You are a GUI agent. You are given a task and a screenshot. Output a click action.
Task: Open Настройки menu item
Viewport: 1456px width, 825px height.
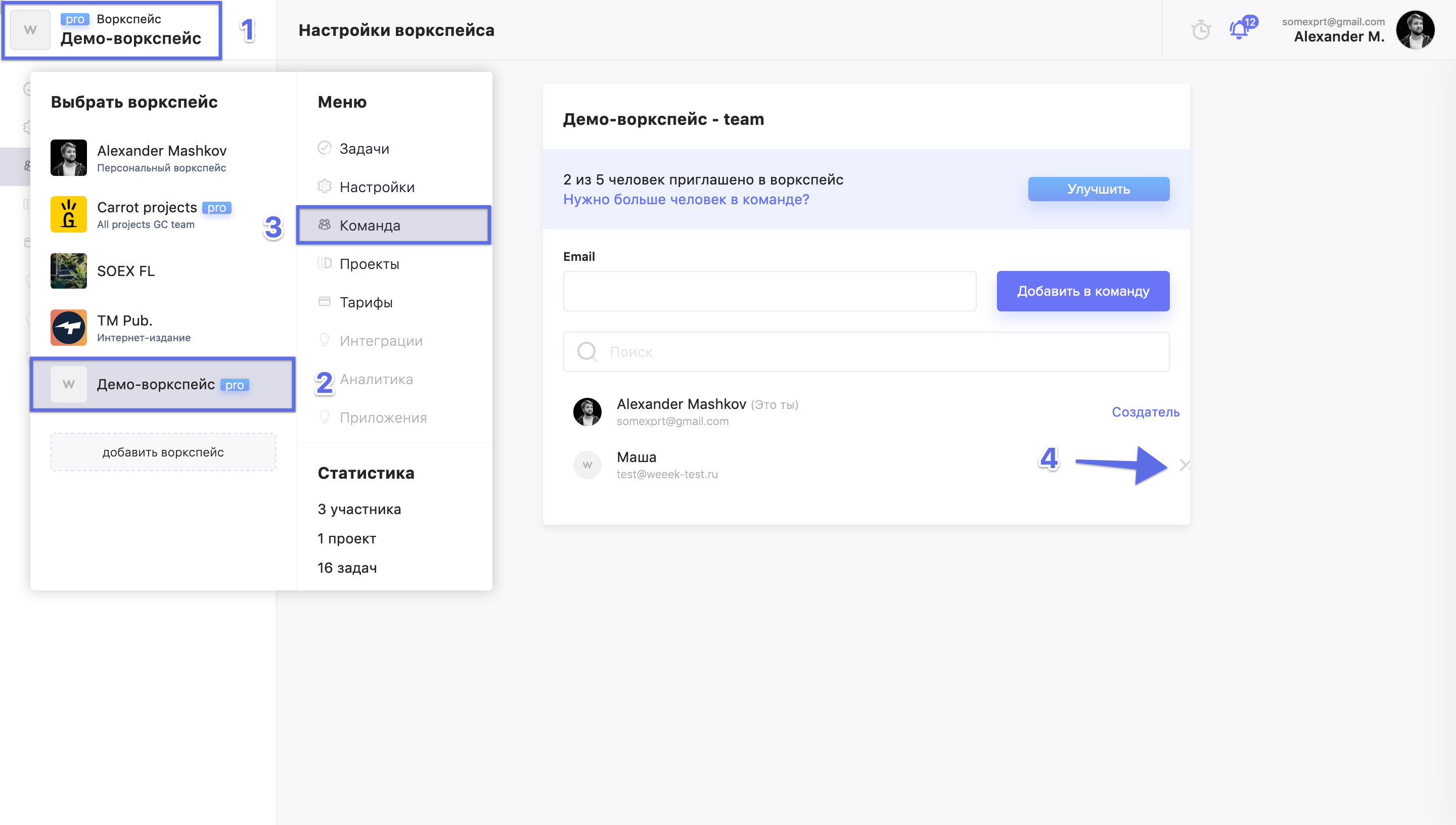[x=393, y=187]
